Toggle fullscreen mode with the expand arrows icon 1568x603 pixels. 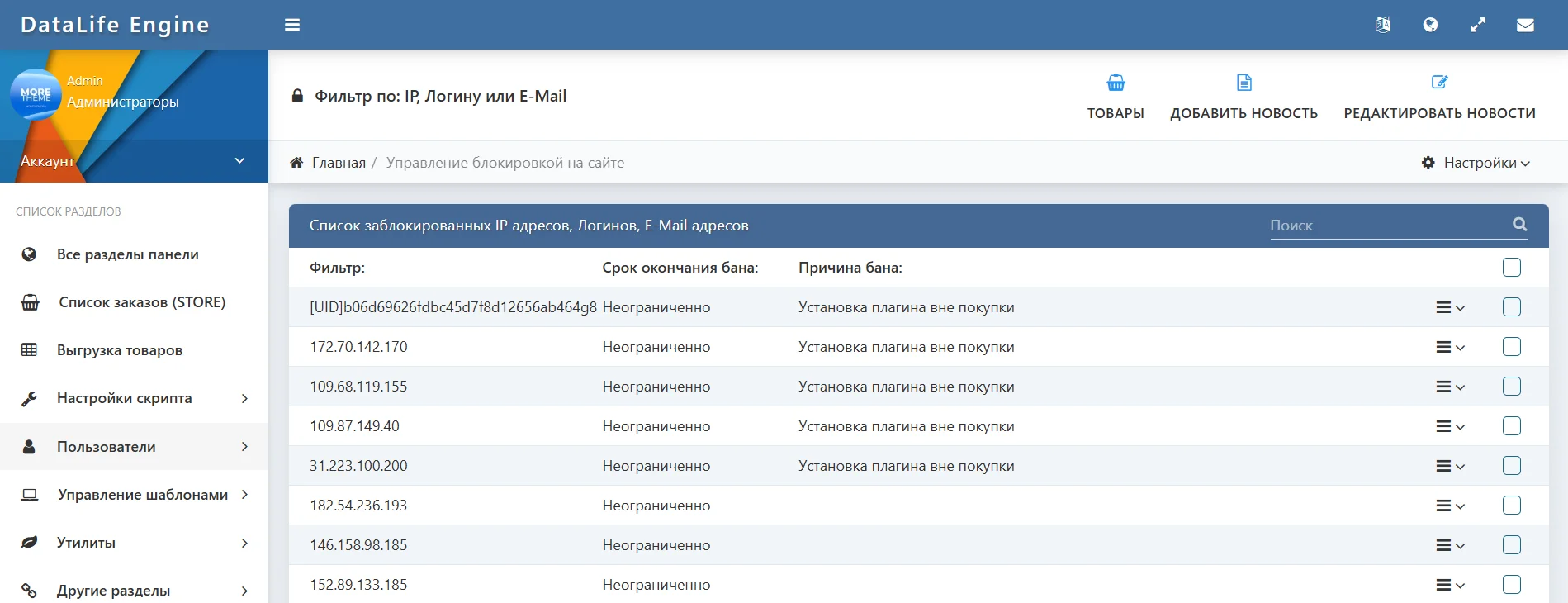[1478, 25]
